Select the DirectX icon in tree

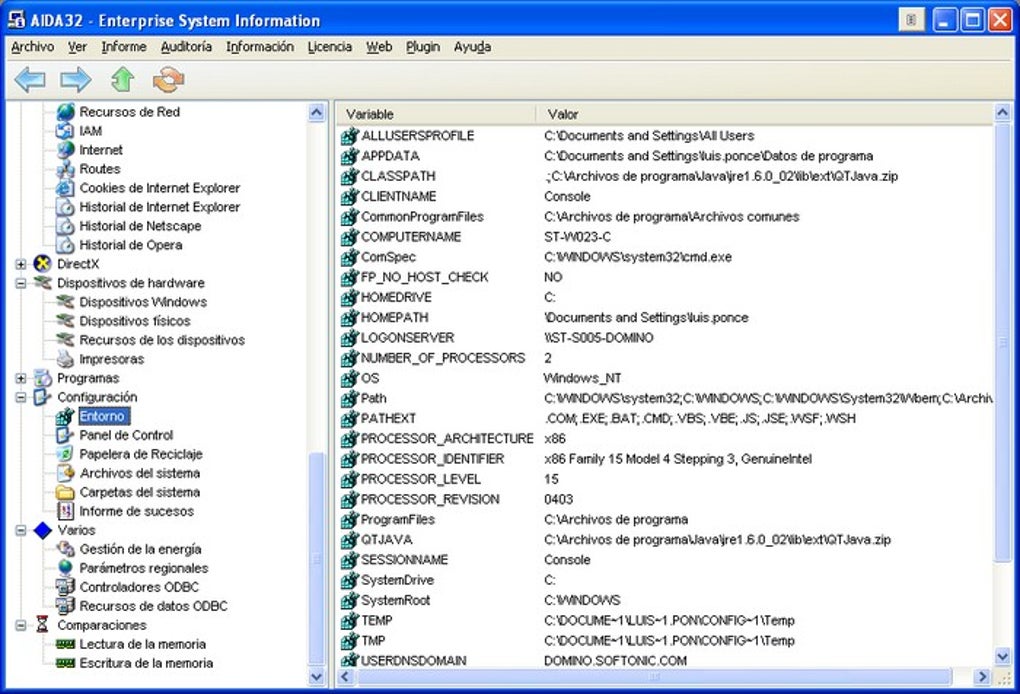(x=43, y=264)
